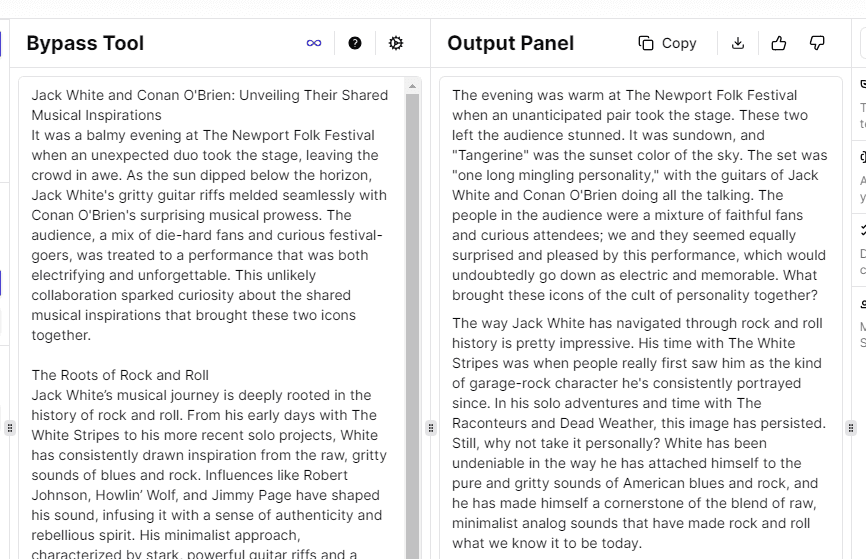Give the output a thumbs down

(817, 43)
